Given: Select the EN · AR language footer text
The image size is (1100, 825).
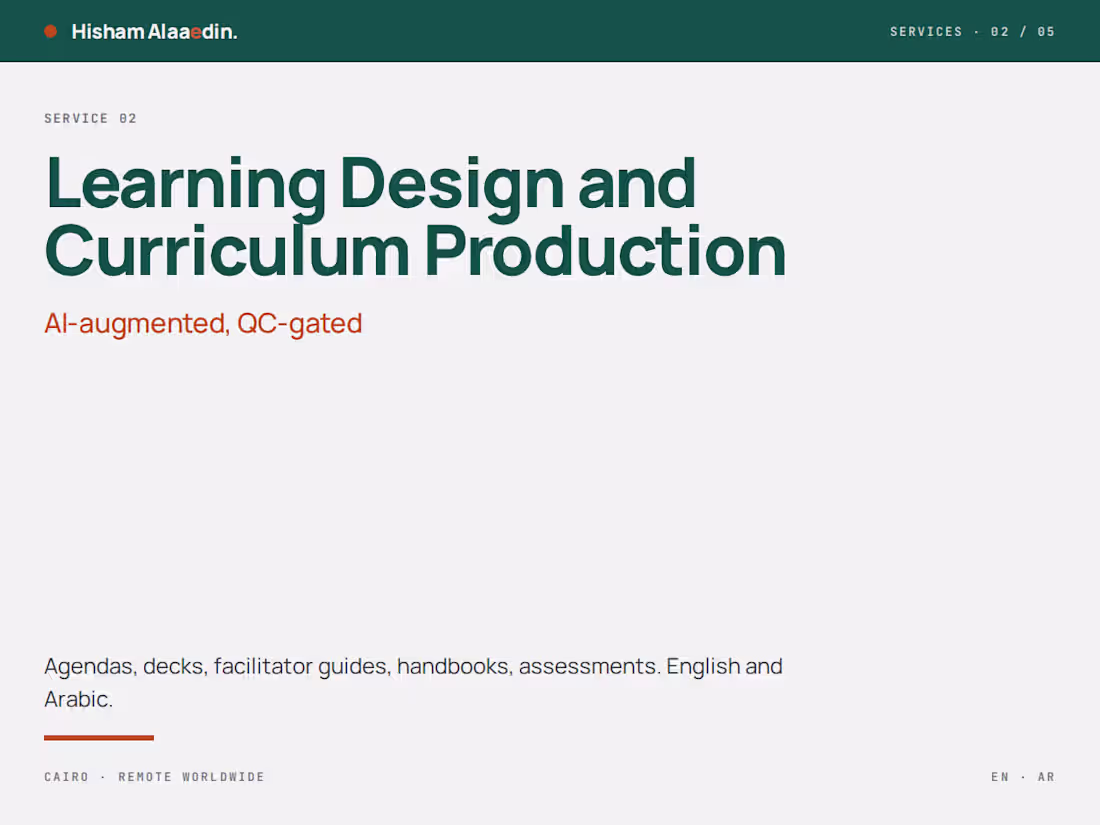Looking at the screenshot, I should tap(1023, 777).
